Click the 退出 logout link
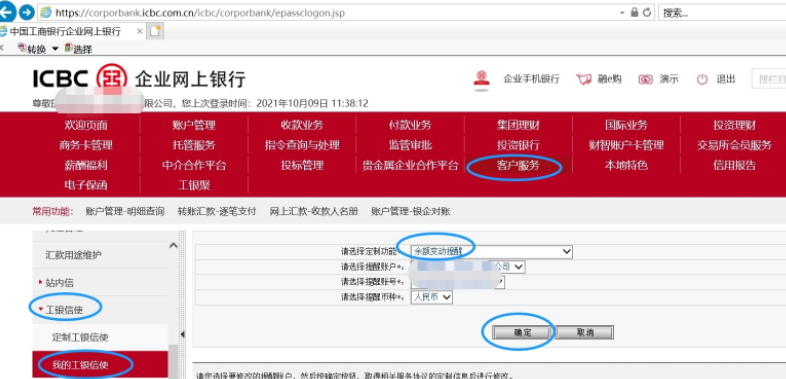786x379 pixels. [x=726, y=79]
